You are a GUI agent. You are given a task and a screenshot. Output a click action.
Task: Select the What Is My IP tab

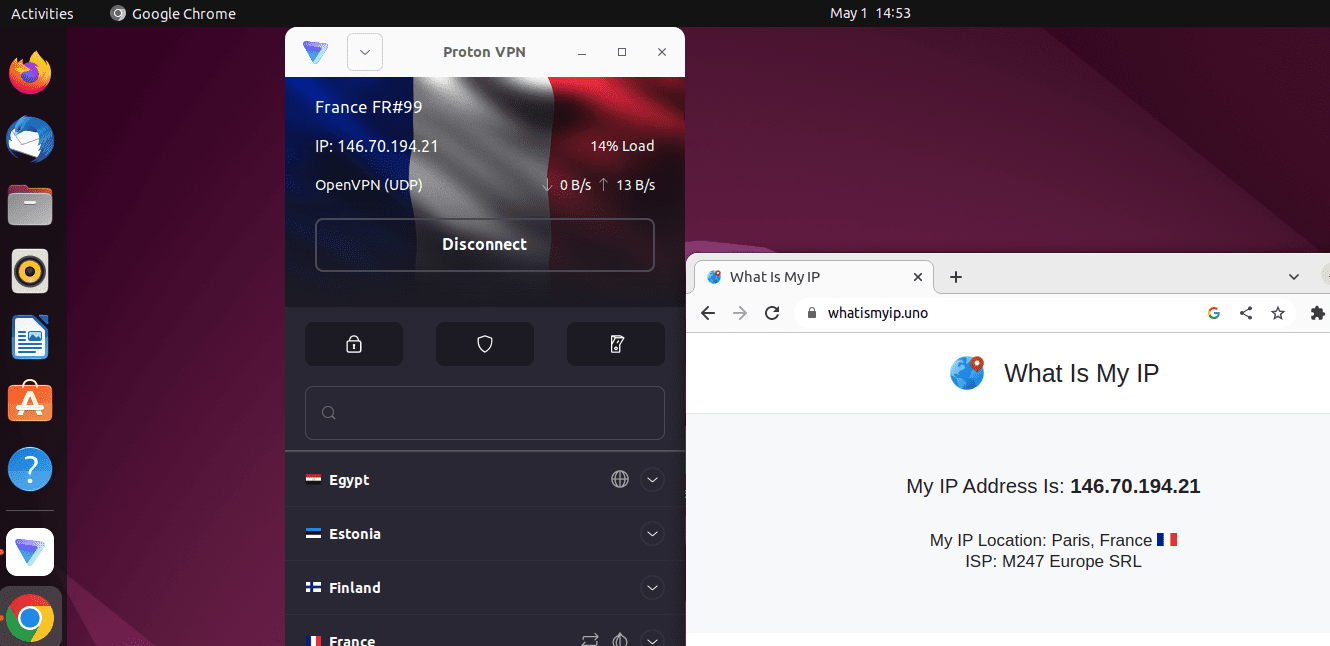point(800,277)
